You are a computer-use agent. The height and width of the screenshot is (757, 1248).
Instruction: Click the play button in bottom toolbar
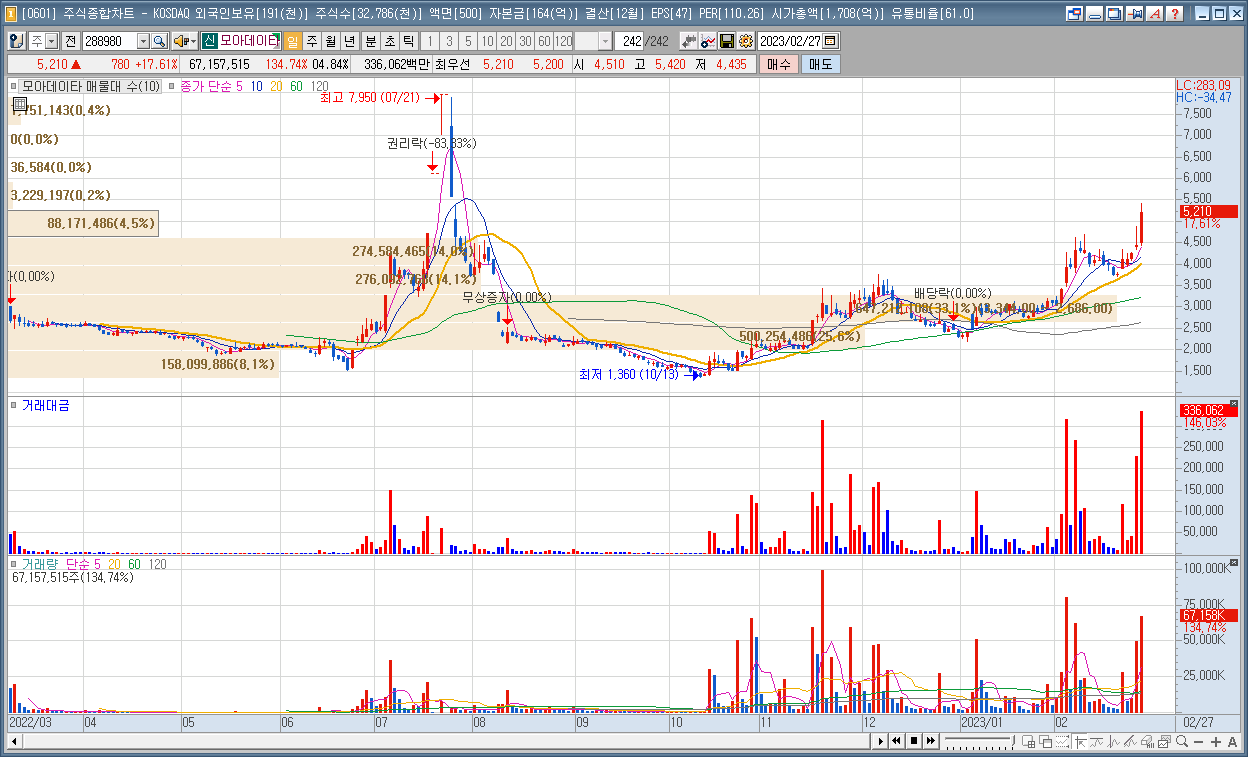pyautogui.click(x=881, y=741)
